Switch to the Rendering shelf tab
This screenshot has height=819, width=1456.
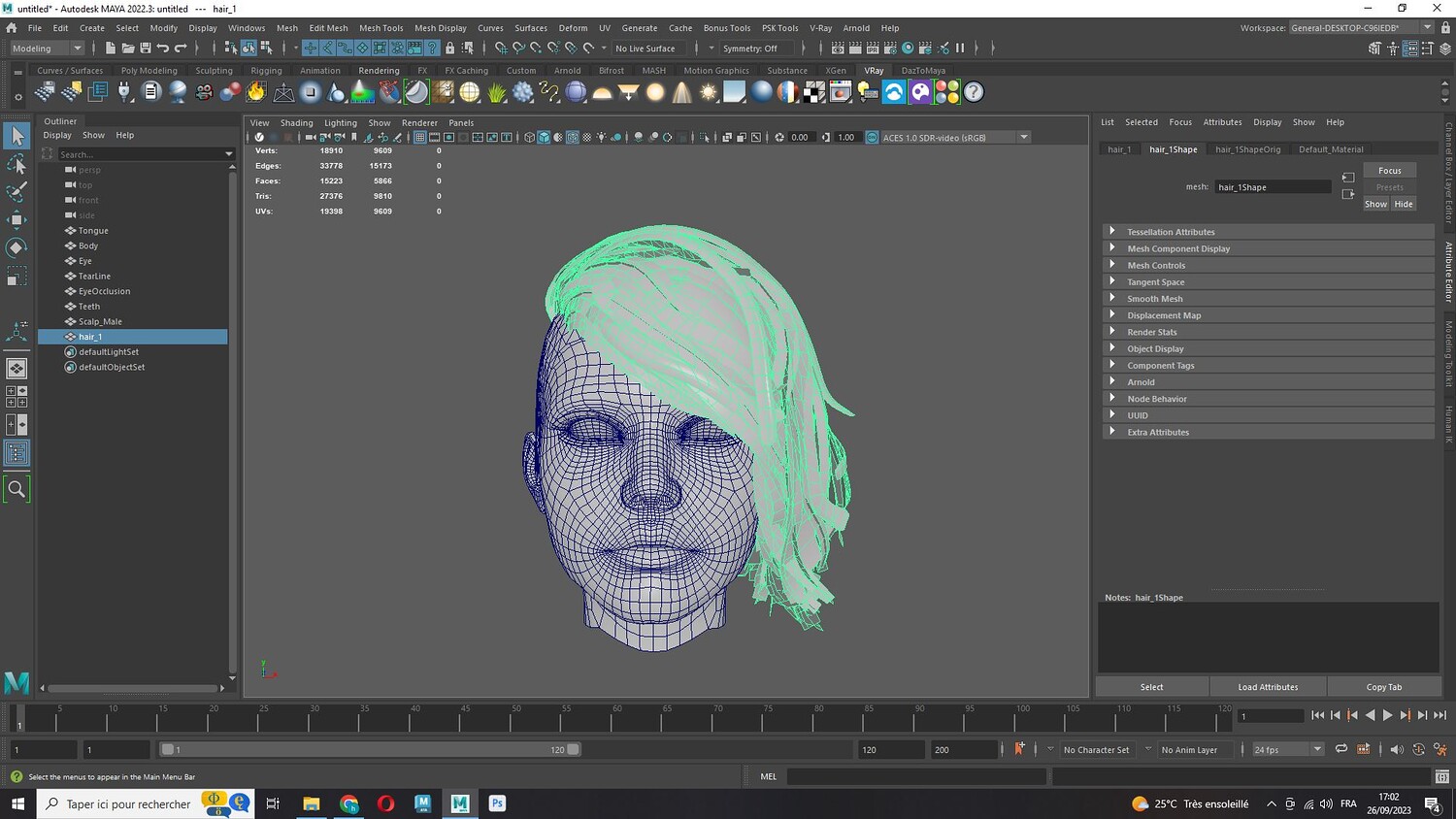[379, 71]
